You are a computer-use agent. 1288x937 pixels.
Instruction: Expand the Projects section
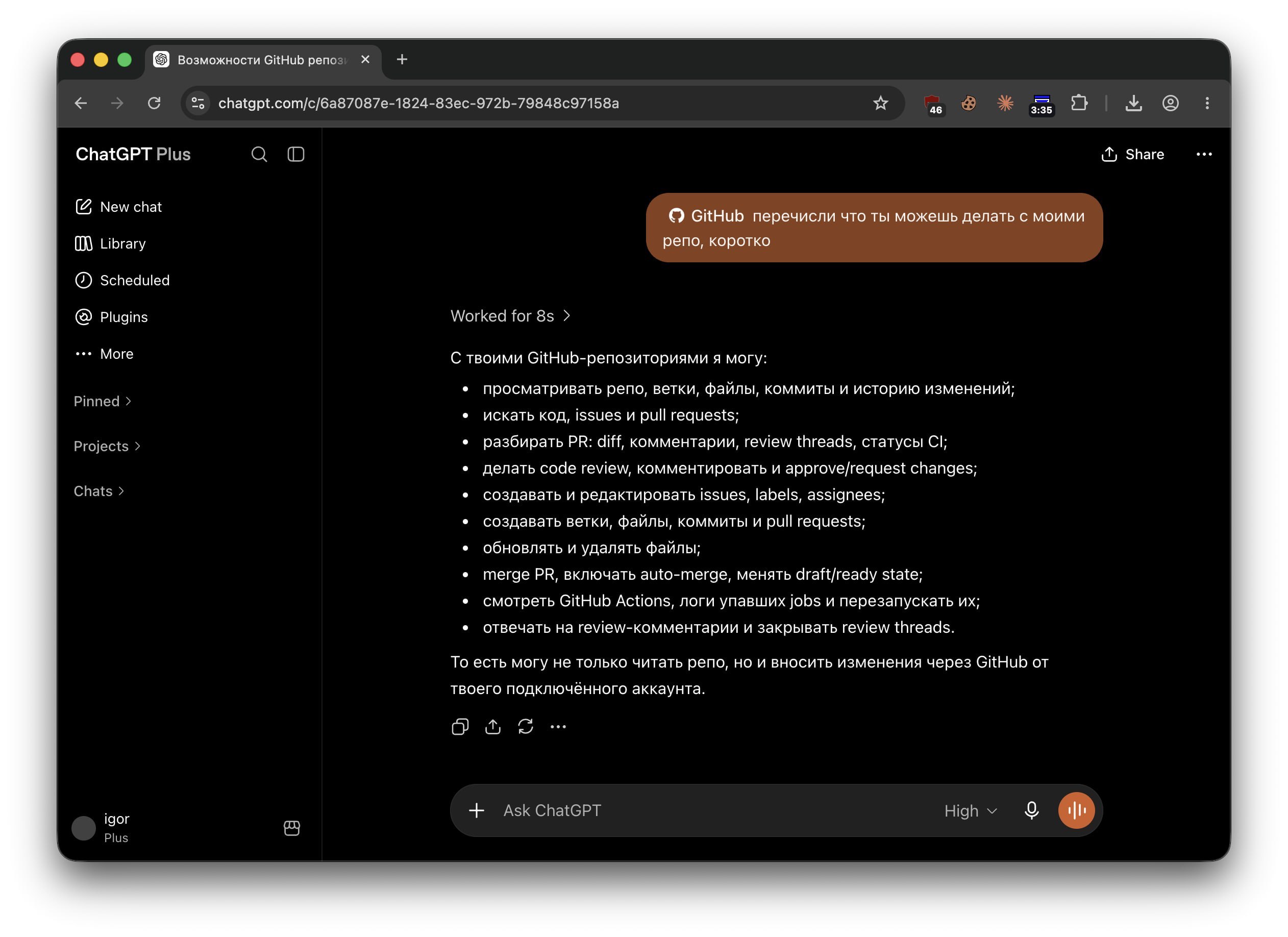(x=107, y=447)
